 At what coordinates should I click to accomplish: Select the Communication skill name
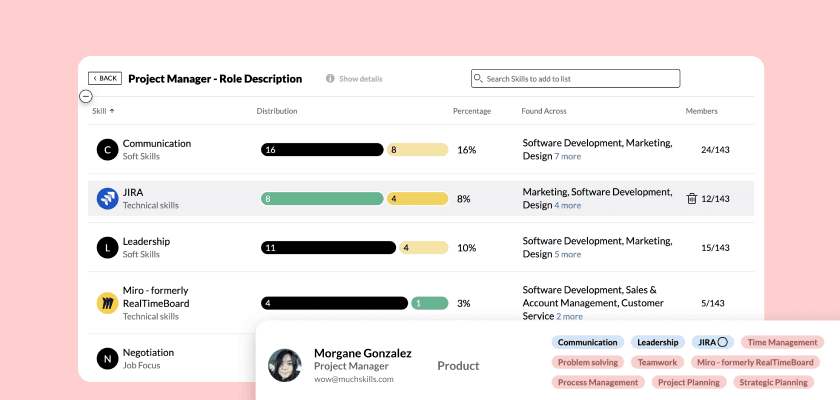157,144
